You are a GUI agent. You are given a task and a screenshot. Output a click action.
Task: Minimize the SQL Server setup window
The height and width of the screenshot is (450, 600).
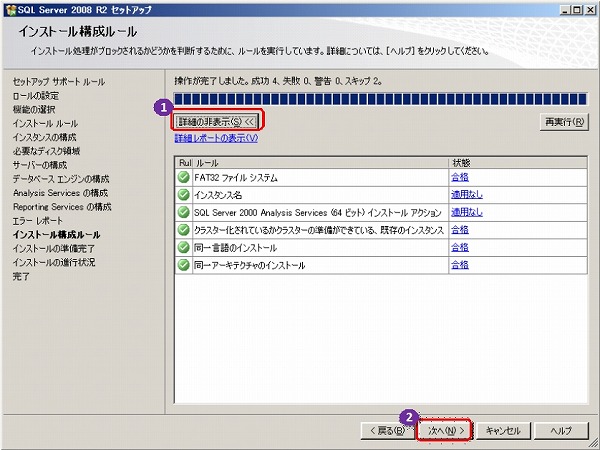point(565,10)
